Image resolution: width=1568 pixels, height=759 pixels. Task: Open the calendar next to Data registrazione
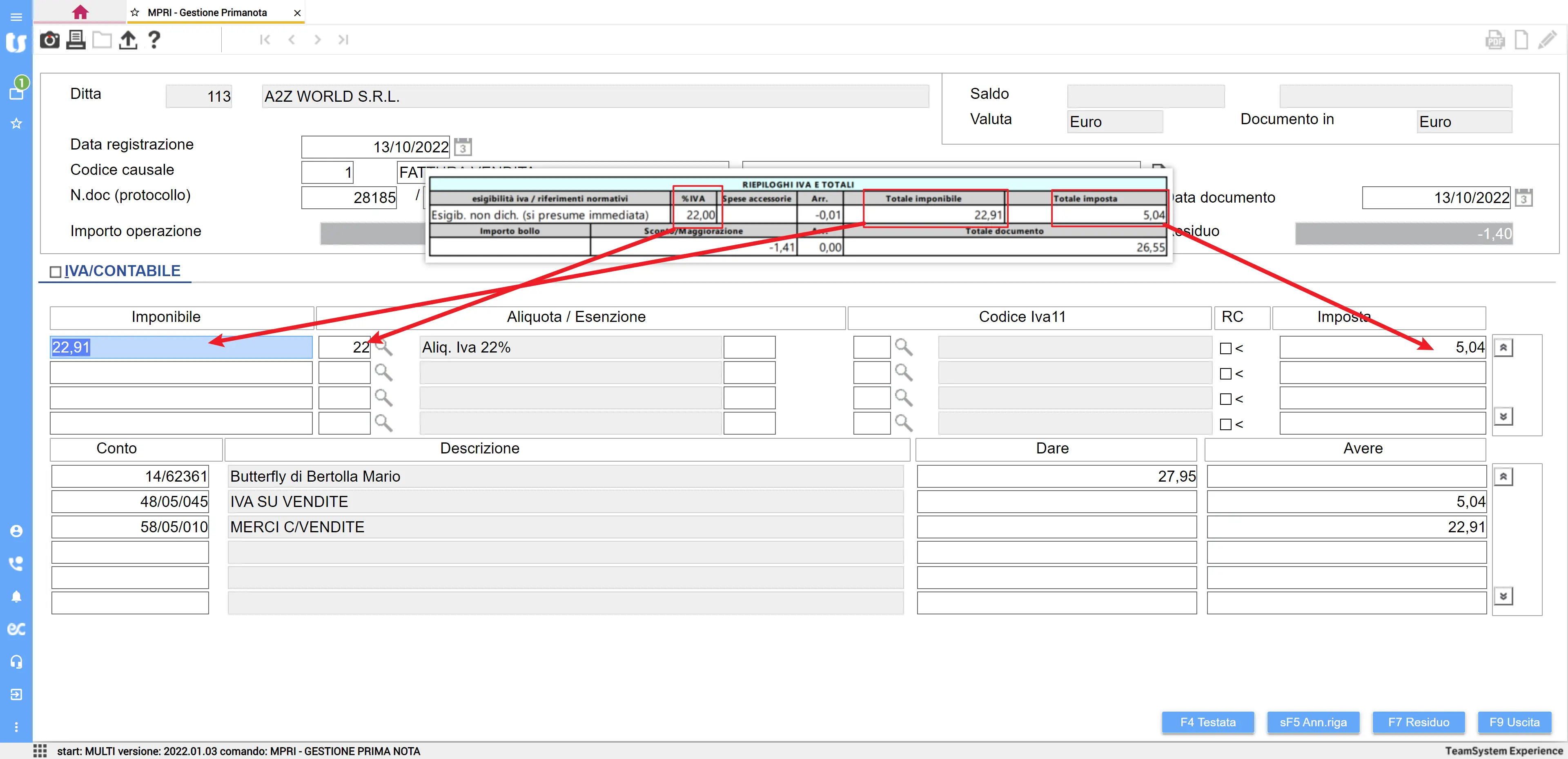coord(463,147)
